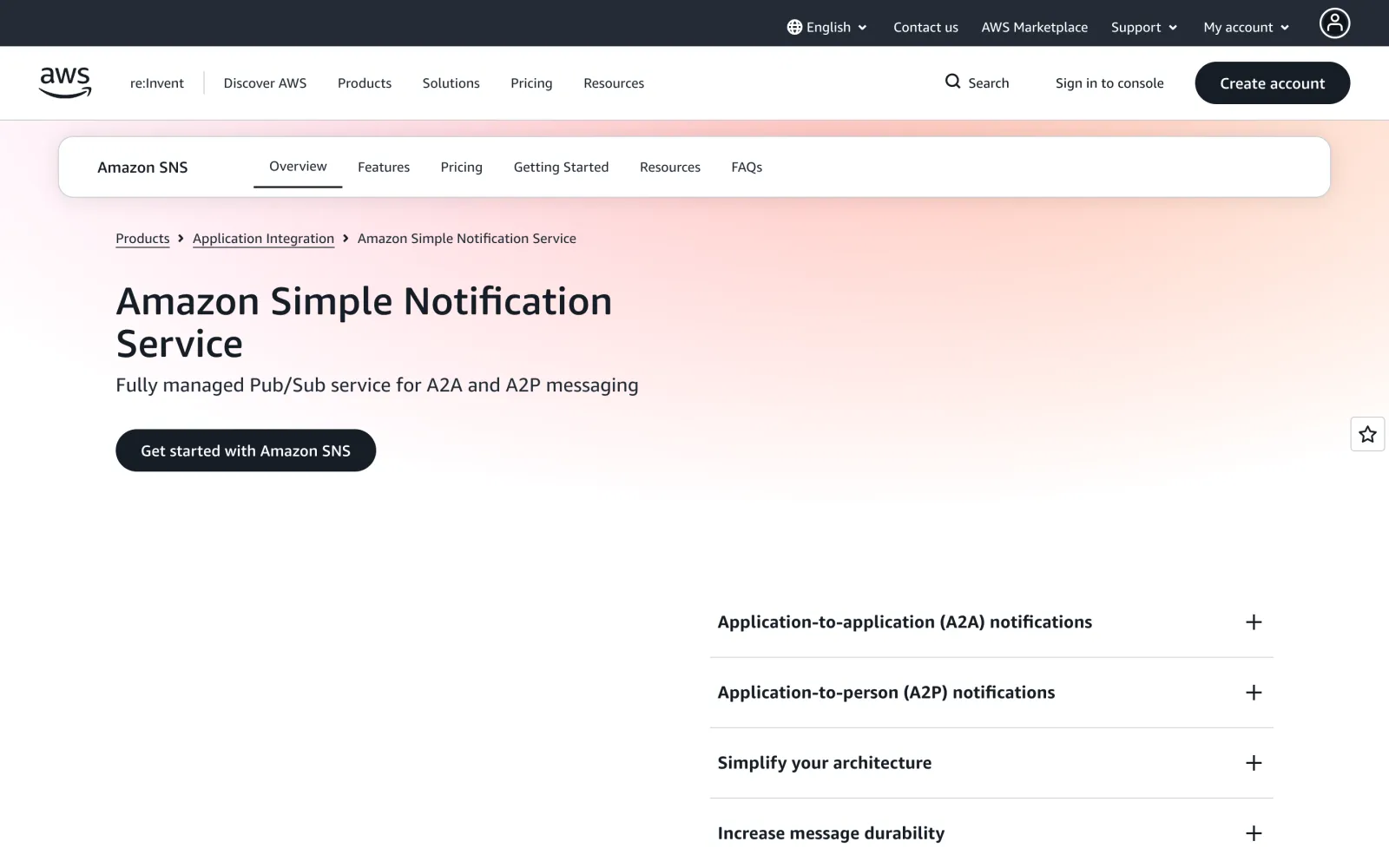Open Resources in main navigation
The image size is (1389, 868).
pyautogui.click(x=614, y=83)
